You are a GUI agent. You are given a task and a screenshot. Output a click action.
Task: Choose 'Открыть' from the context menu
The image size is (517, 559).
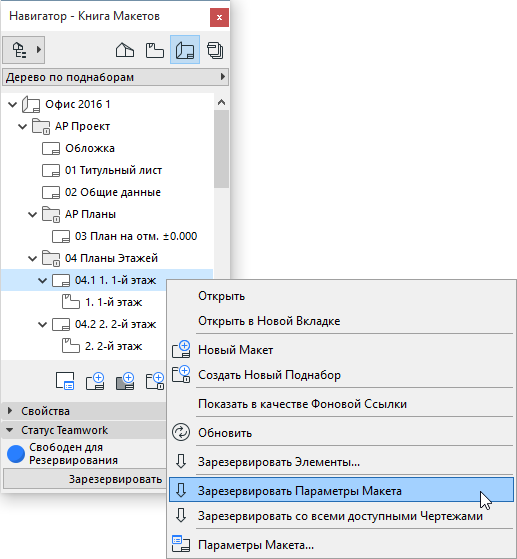tap(341, 296)
